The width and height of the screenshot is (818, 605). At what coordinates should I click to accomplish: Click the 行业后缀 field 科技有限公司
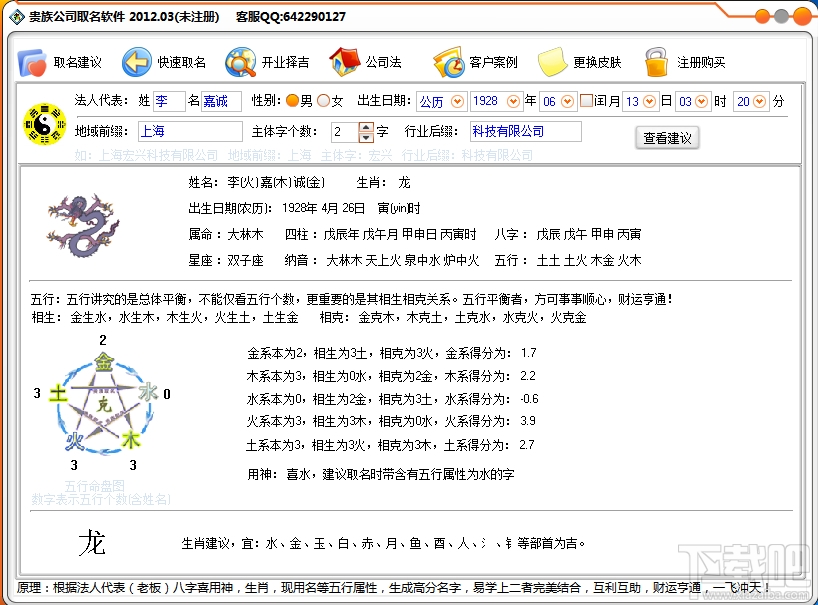[x=526, y=131]
